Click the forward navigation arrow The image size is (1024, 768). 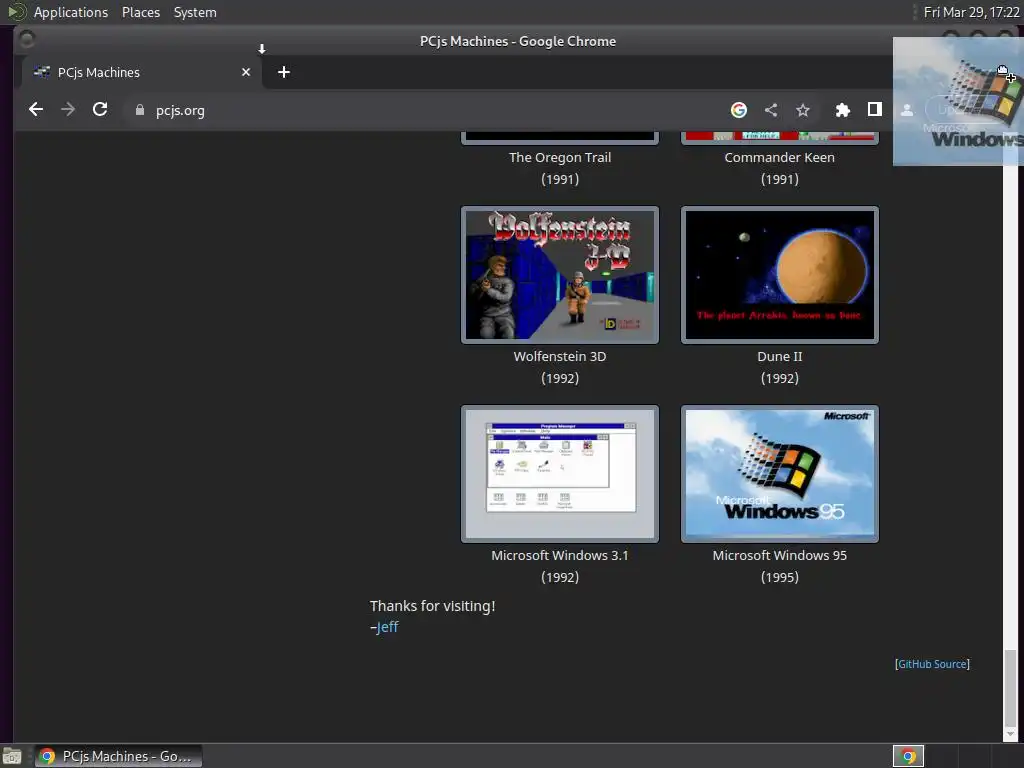tap(68, 110)
